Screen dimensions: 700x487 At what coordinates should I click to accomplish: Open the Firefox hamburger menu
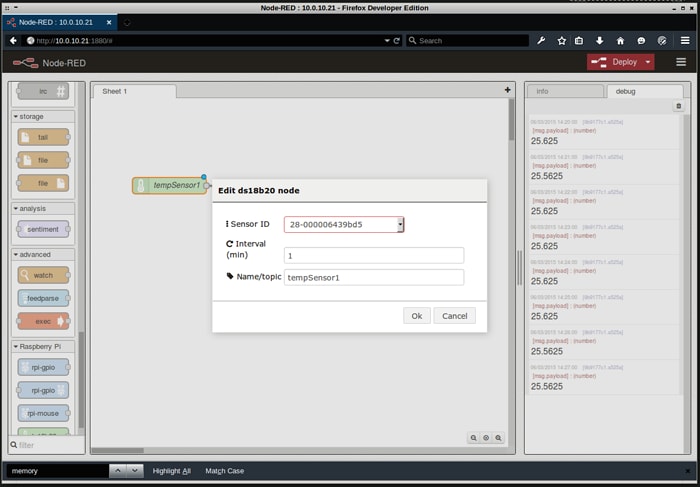685,41
